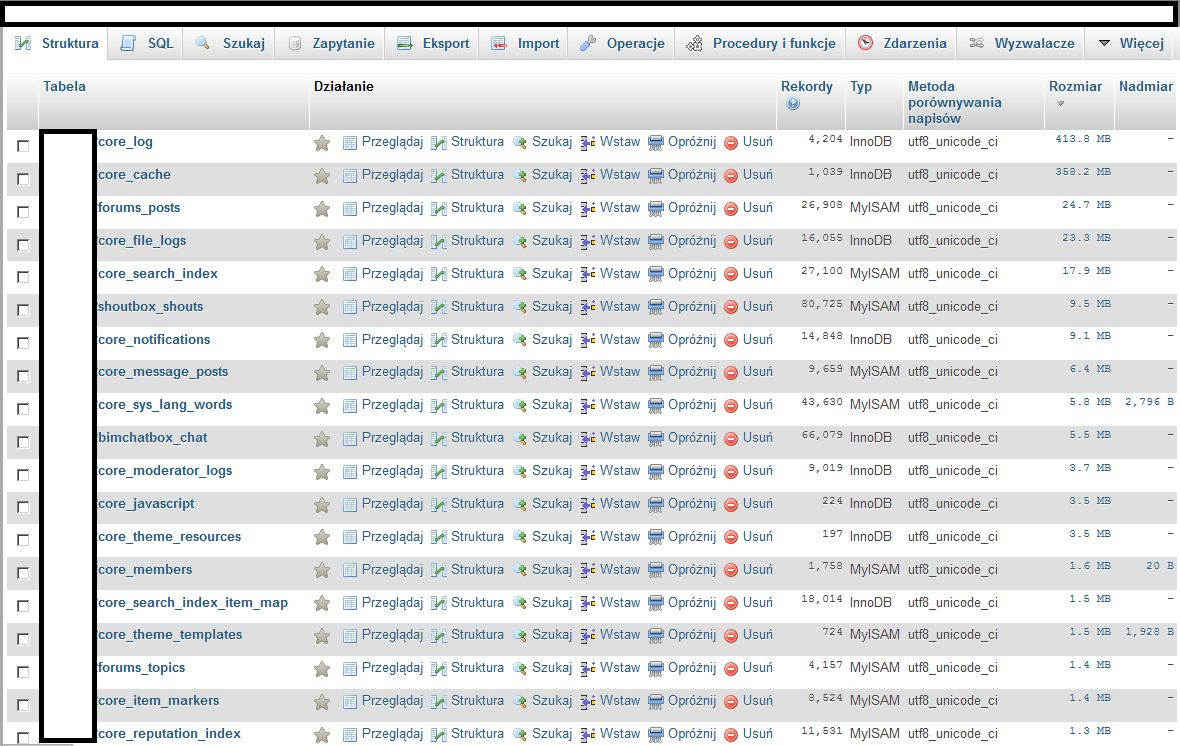Click the favorite star for core_log table
This screenshot has height=746, width=1180.
[322, 143]
